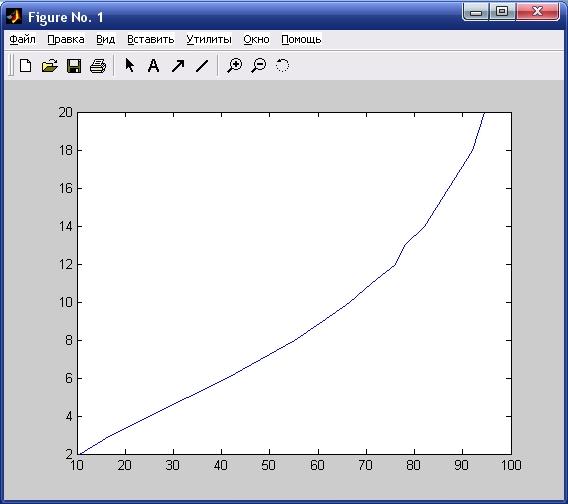Click the y-axis label 18
Image resolution: width=568 pixels, height=504 pixels.
[x=66, y=150]
